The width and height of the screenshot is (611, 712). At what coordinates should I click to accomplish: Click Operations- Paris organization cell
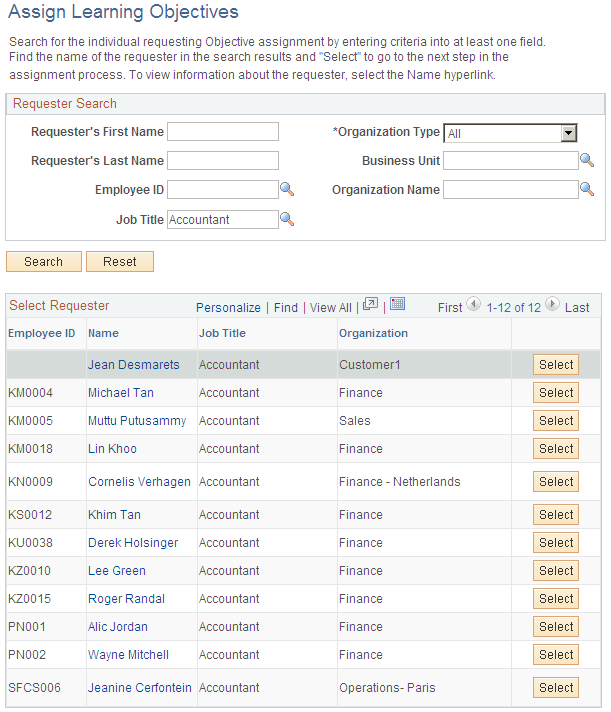click(x=387, y=688)
